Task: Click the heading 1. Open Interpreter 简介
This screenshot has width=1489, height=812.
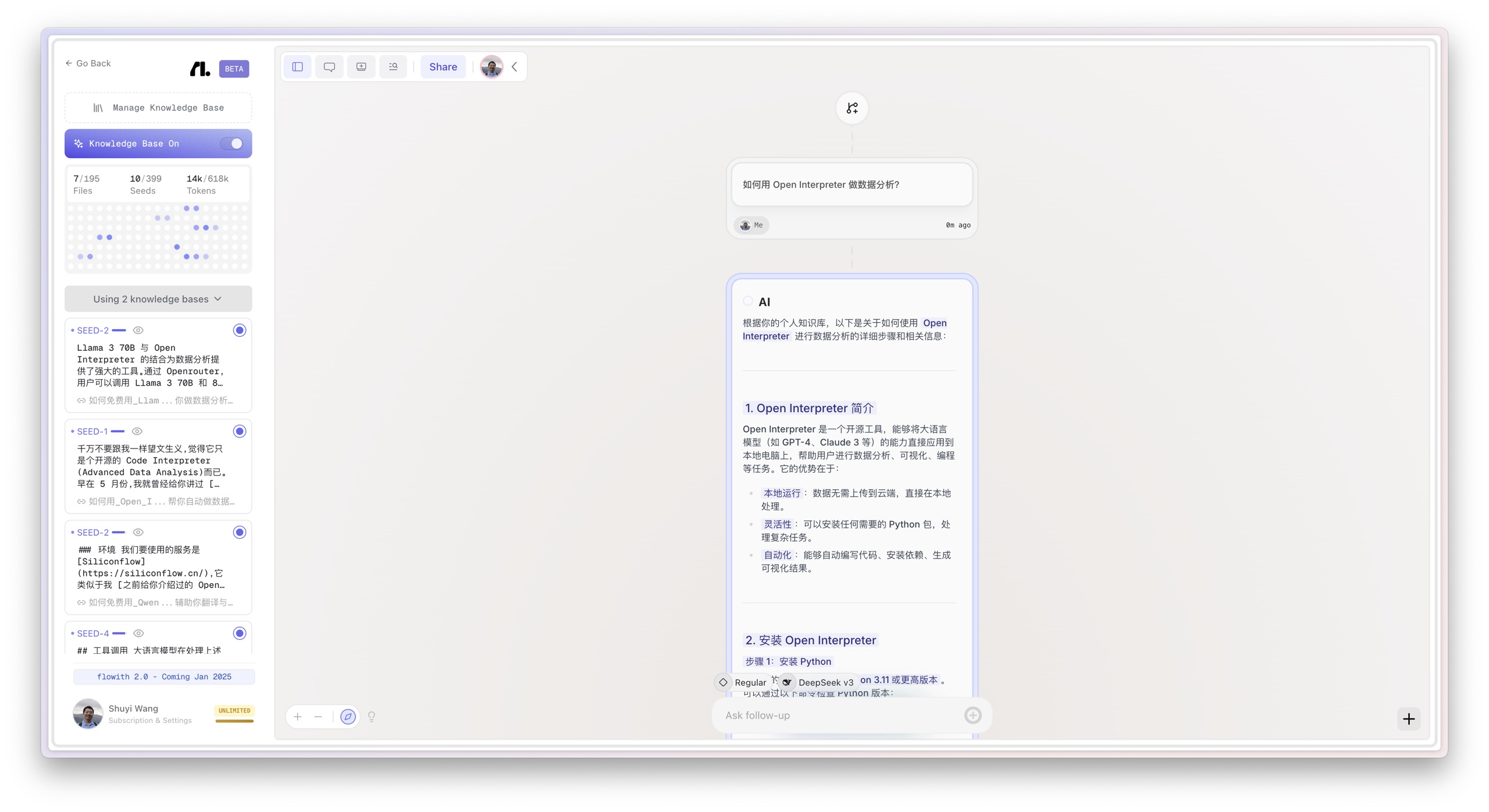Action: [x=809, y=408]
